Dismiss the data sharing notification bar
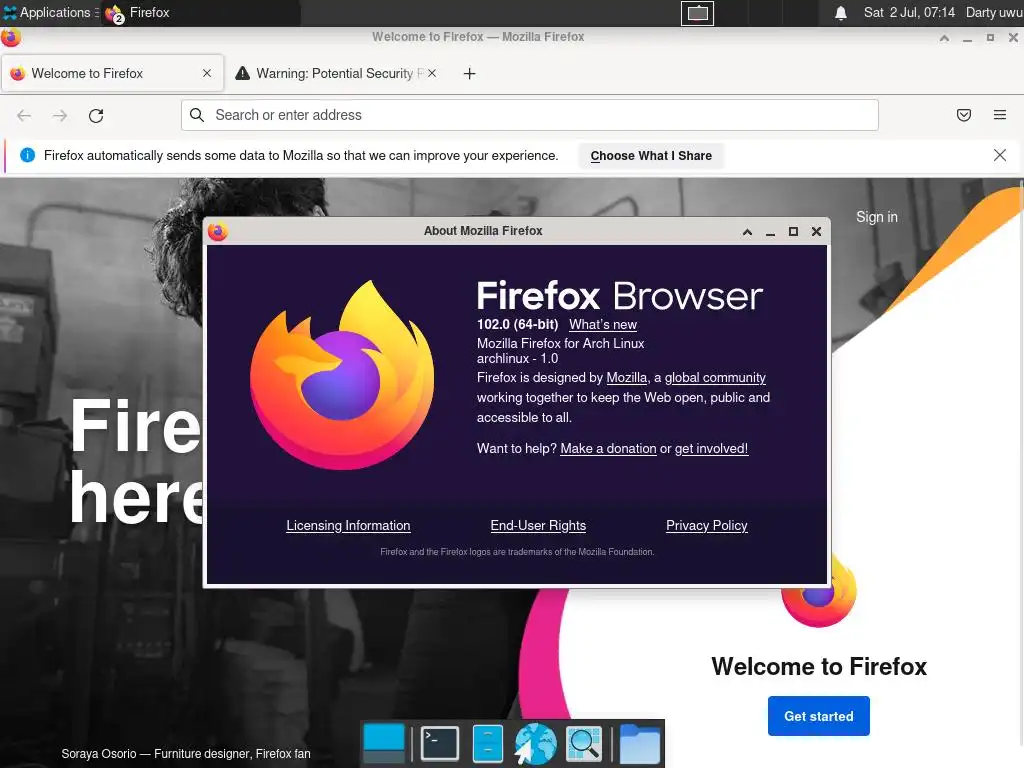The height and width of the screenshot is (768, 1024). coord(1000,155)
